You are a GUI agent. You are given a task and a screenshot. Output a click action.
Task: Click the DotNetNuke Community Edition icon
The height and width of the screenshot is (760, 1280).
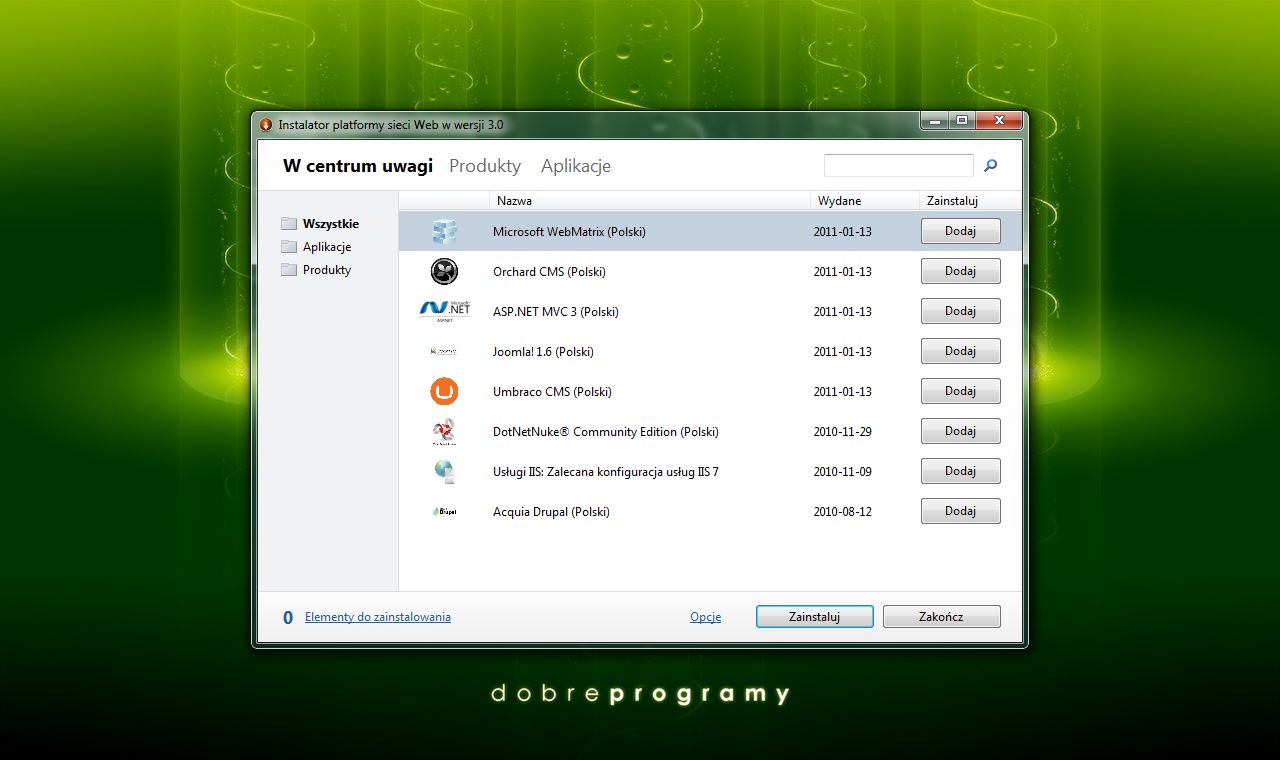pyautogui.click(x=443, y=431)
